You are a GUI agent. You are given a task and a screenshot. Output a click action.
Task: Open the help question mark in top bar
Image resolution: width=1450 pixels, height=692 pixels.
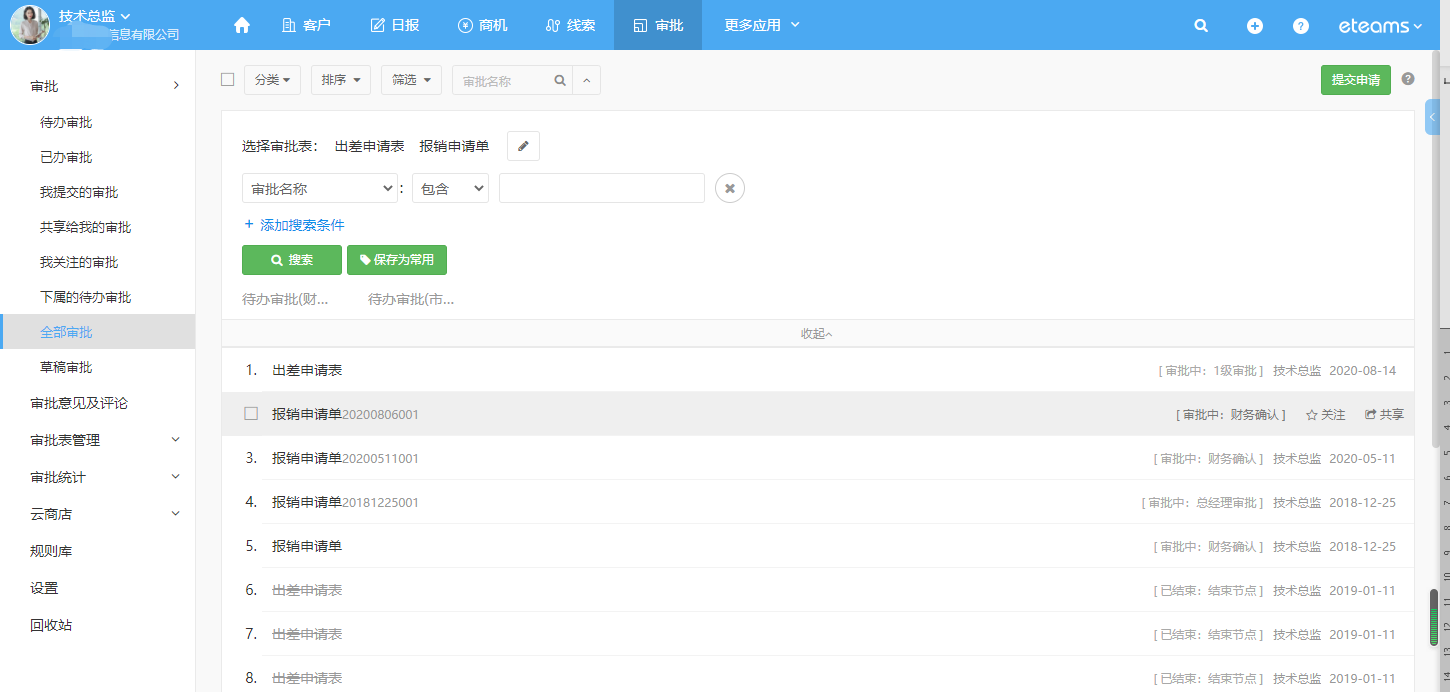pyautogui.click(x=1300, y=26)
